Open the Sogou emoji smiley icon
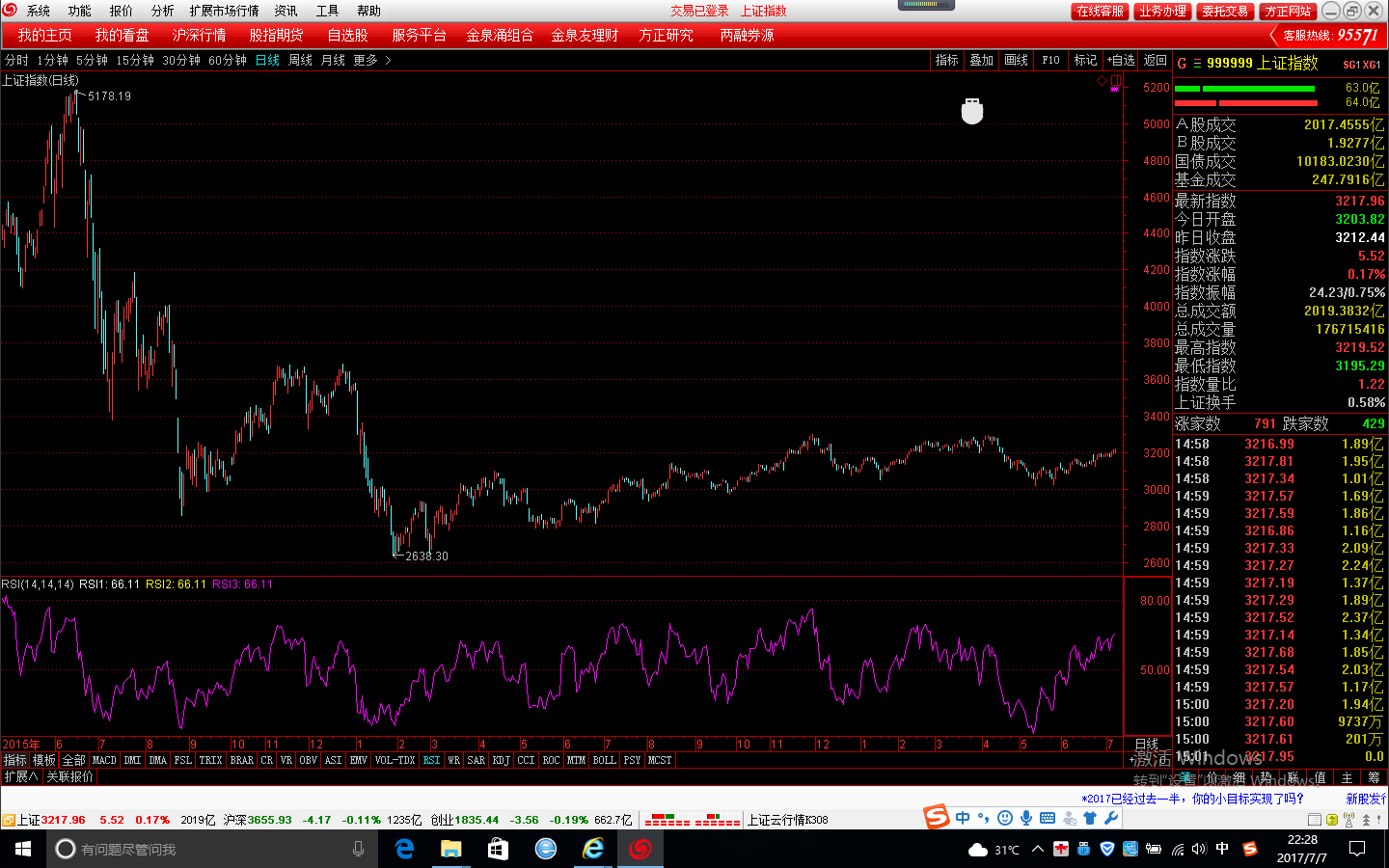This screenshot has width=1389, height=868. tap(1005, 818)
